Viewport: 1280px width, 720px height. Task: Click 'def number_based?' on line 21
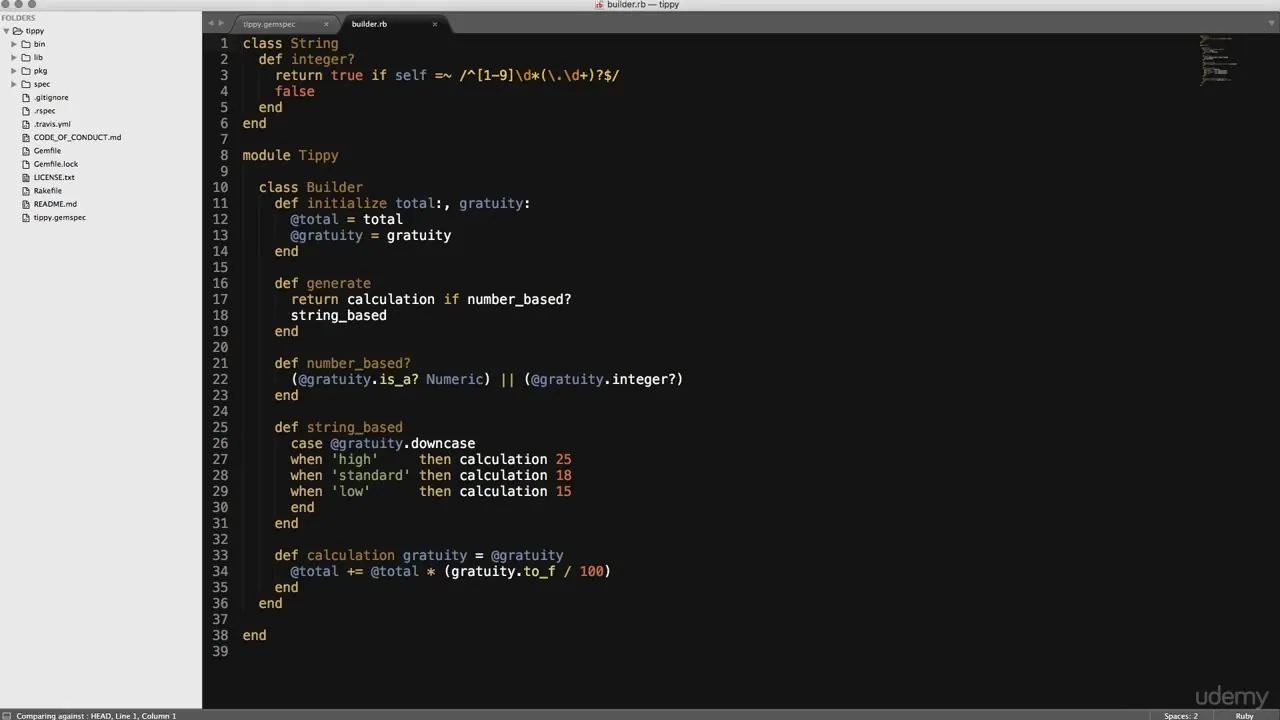343,363
